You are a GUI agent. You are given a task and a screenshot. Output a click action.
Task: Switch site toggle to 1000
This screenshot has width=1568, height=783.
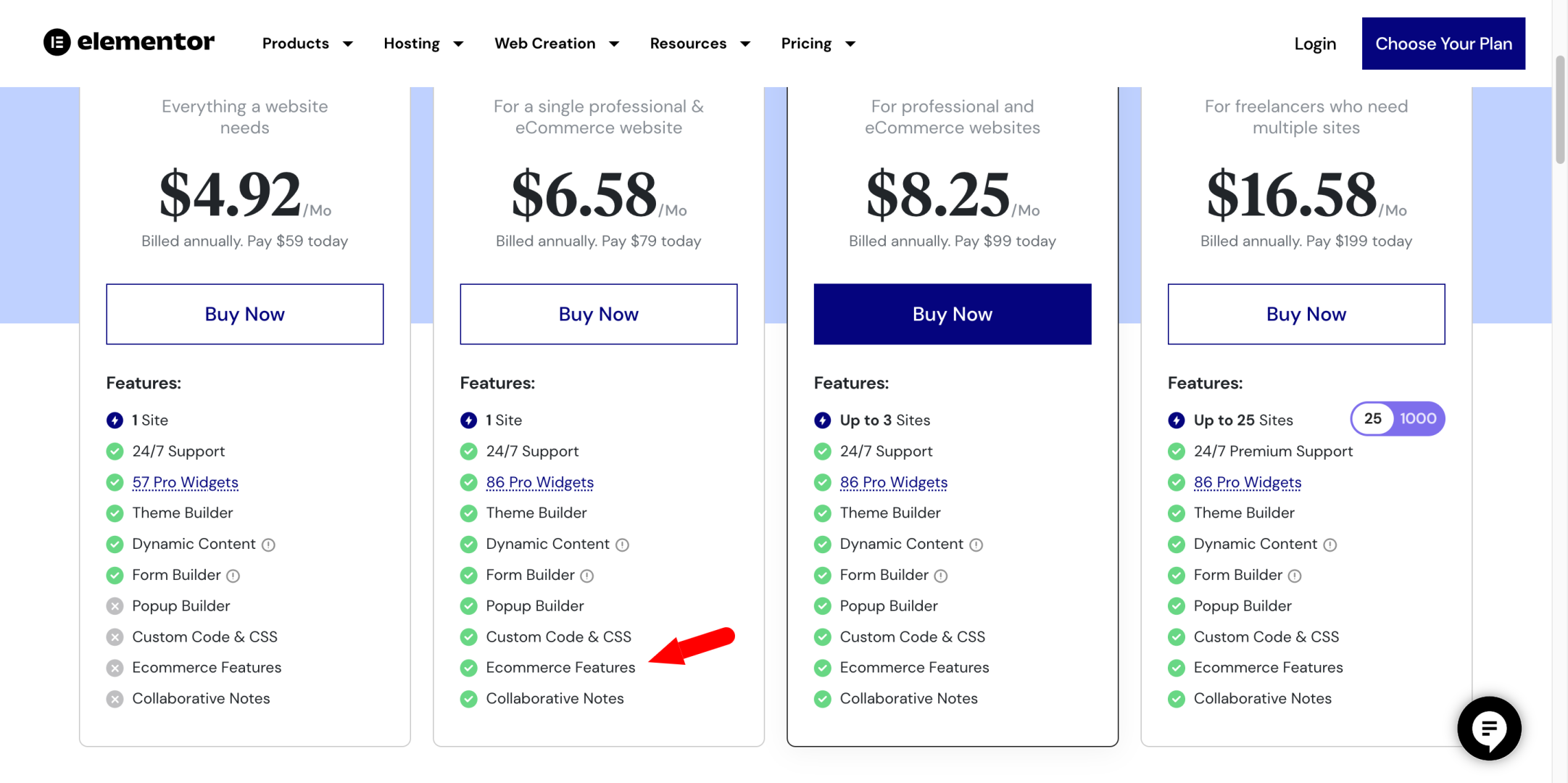pyautogui.click(x=1418, y=419)
